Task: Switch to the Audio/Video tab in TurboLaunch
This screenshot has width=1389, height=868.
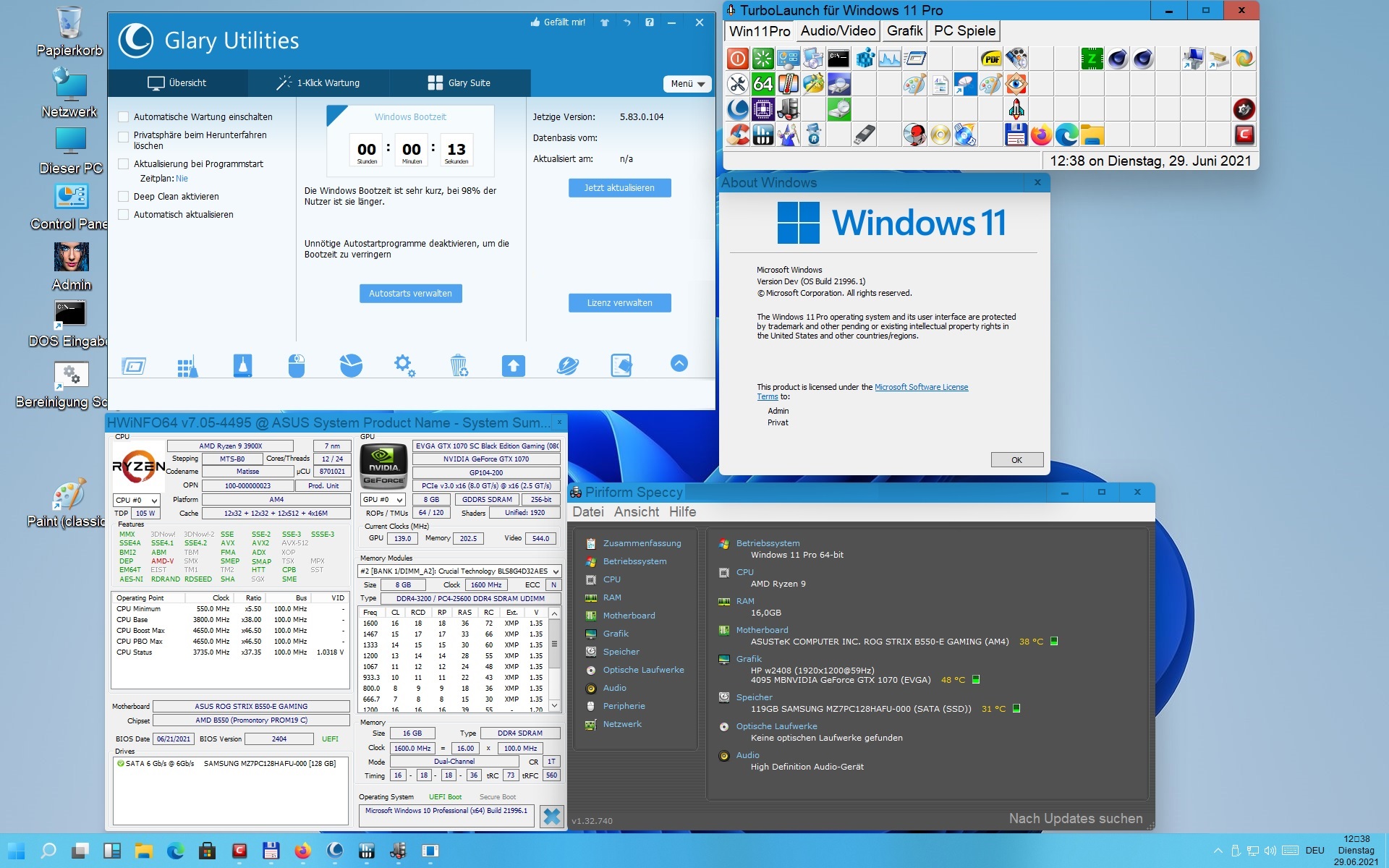Action: (838, 31)
